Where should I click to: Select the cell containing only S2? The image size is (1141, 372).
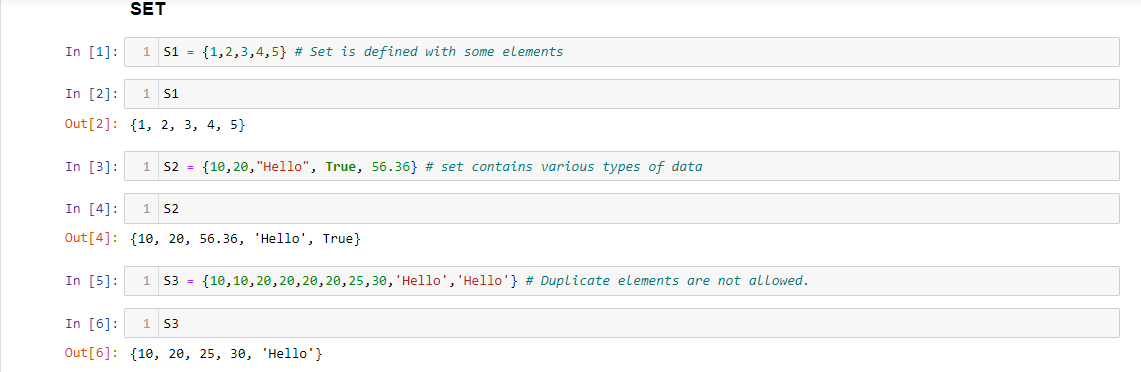tap(621, 208)
